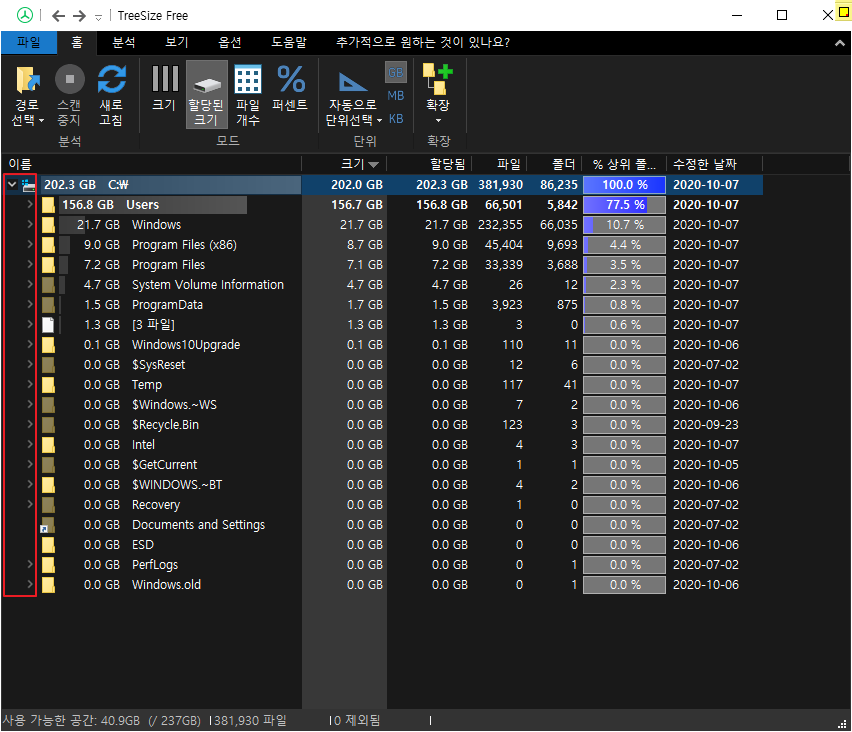Click the Documents and Settings shortcut icon
The height and width of the screenshot is (732, 852).
tap(48, 525)
